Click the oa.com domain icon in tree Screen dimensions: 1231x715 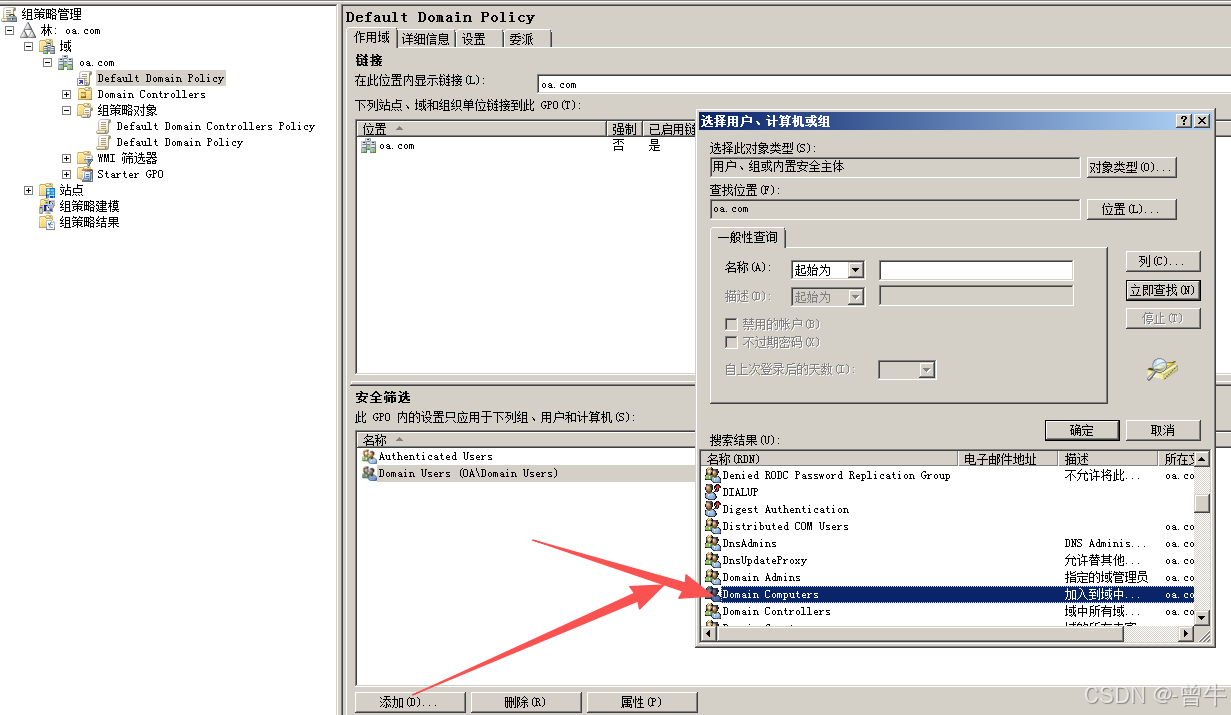tap(67, 62)
